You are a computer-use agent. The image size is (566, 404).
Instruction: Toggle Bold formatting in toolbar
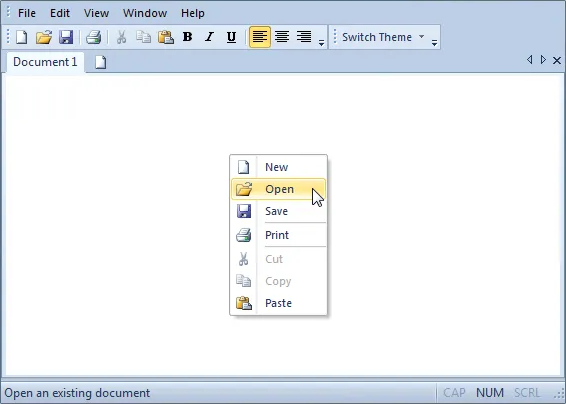coord(187,37)
